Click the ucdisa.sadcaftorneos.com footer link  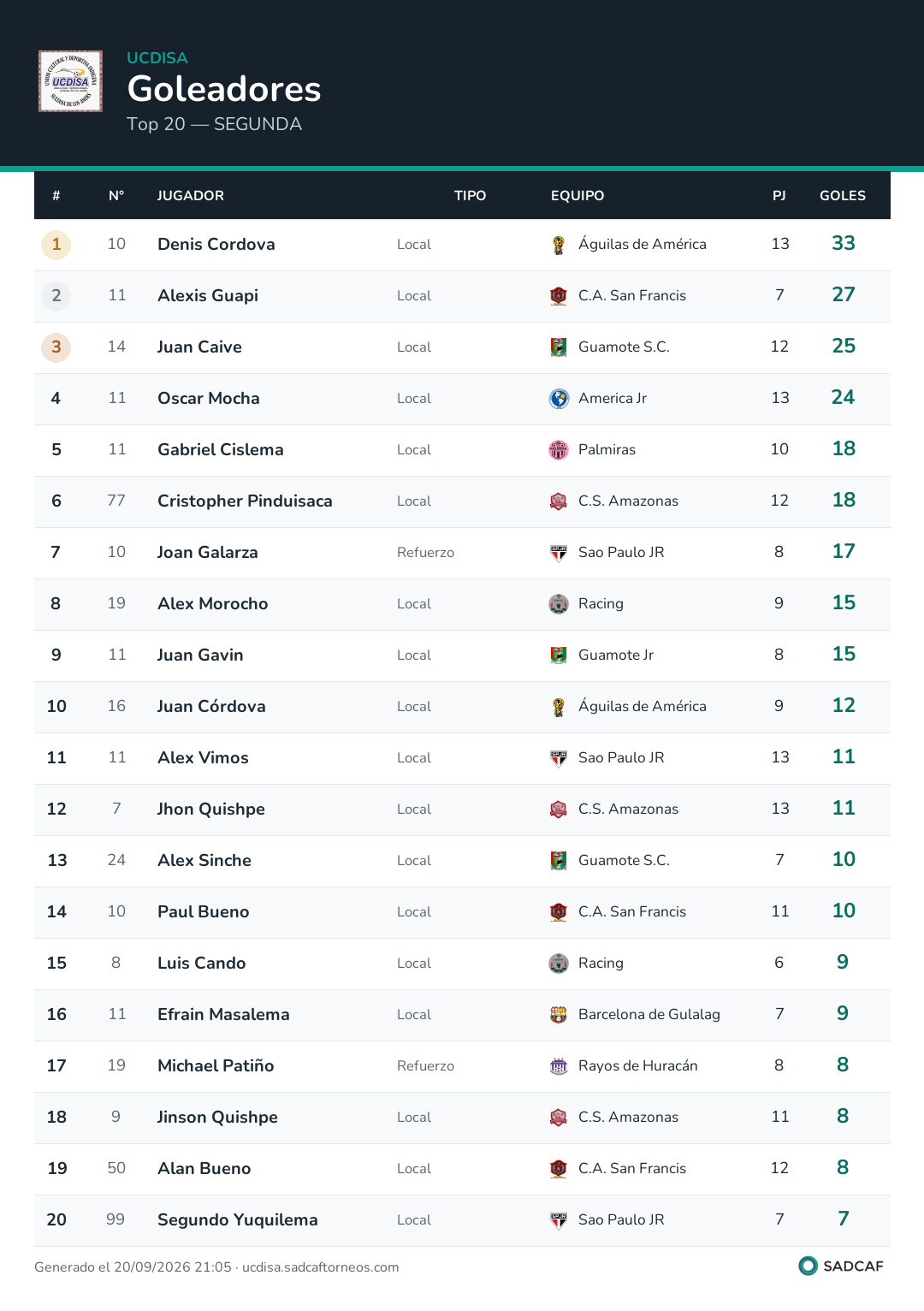(x=321, y=1267)
